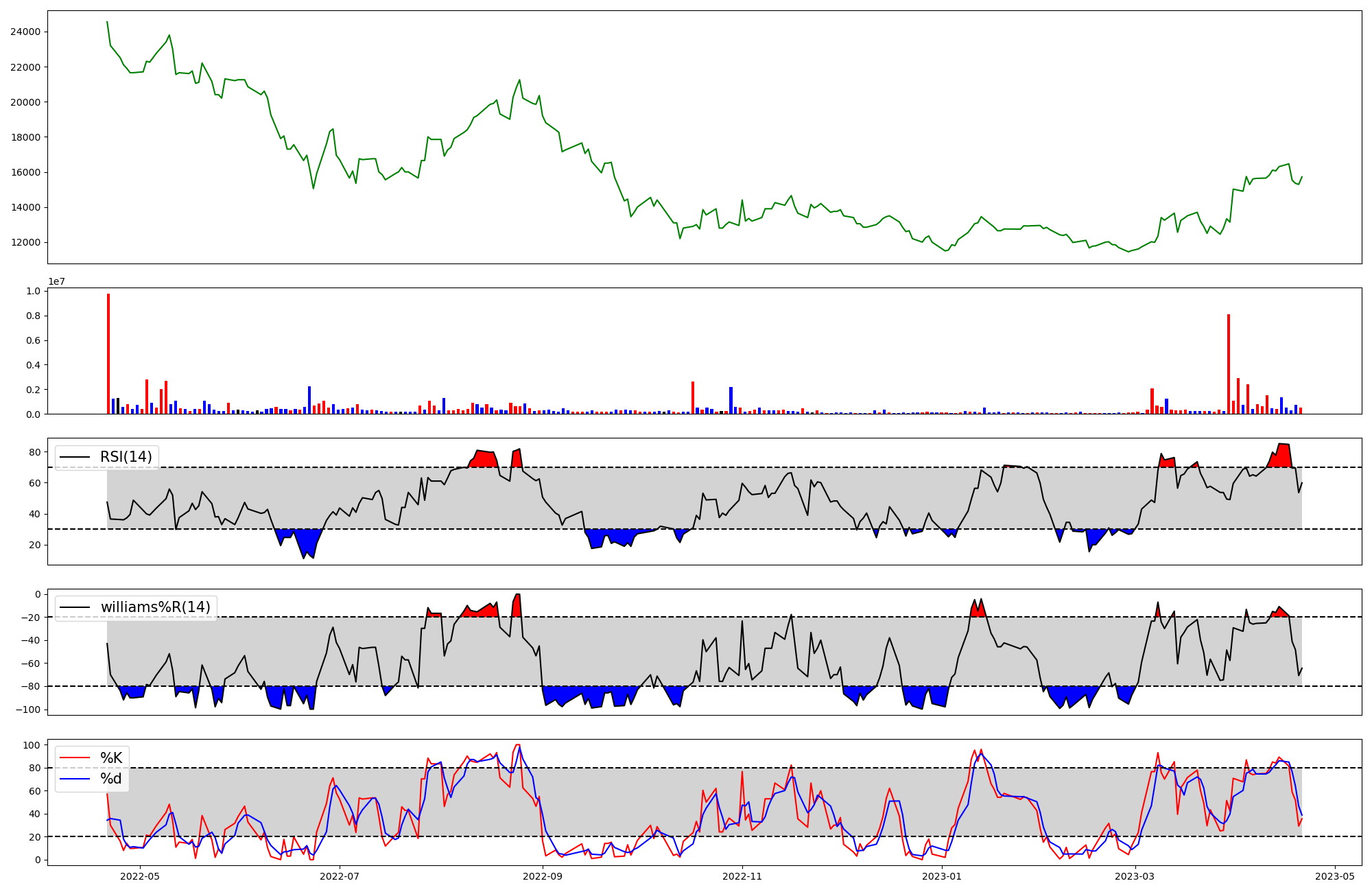Click the RSI(14) legend label

(126, 457)
